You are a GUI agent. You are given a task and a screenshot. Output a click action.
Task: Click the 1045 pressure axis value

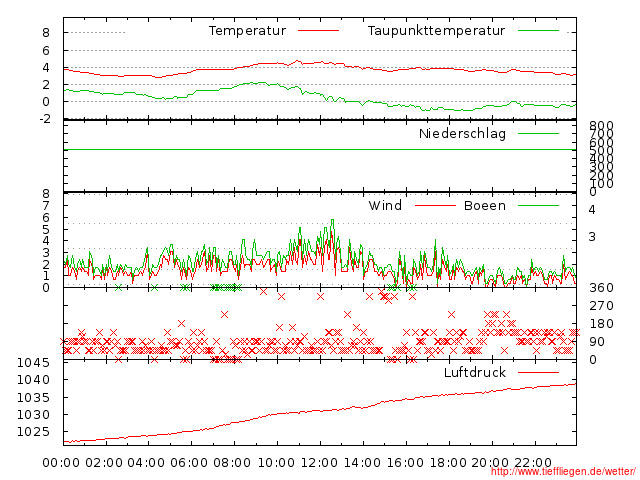[x=33, y=363]
